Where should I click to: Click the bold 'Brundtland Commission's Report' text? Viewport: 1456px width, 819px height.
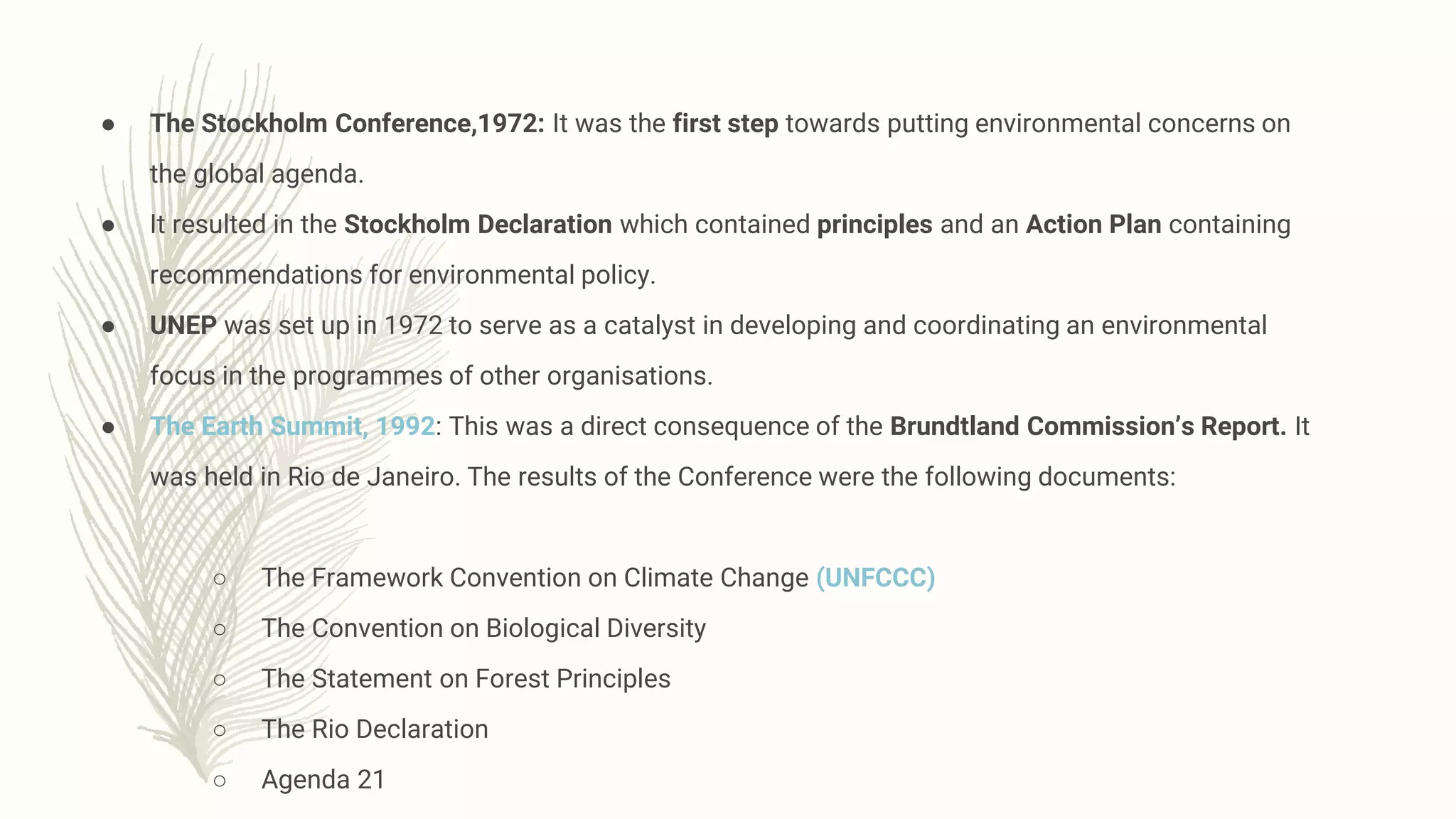coord(1088,427)
